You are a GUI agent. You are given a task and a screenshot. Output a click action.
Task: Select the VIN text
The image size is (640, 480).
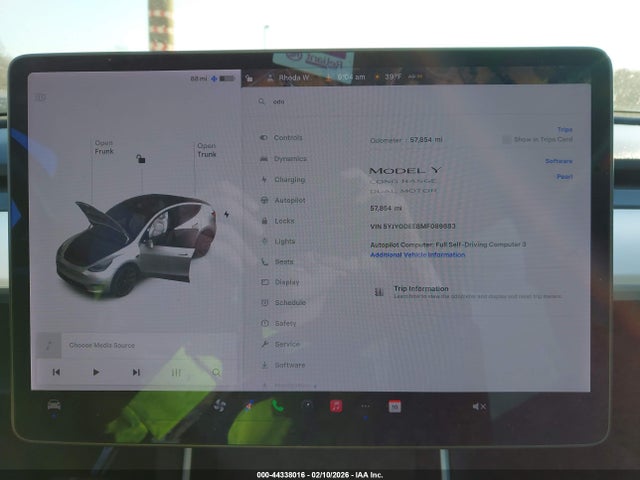[x=413, y=226]
